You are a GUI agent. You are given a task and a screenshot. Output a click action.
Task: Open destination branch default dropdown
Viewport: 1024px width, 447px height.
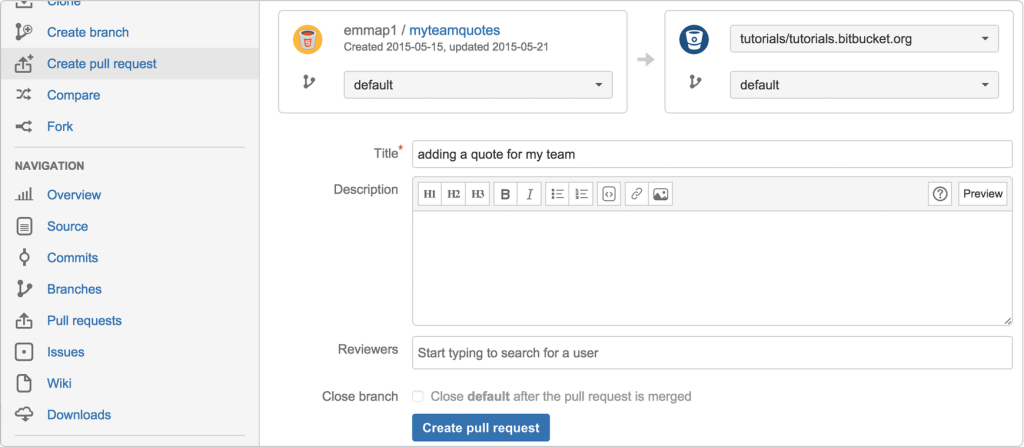(864, 85)
